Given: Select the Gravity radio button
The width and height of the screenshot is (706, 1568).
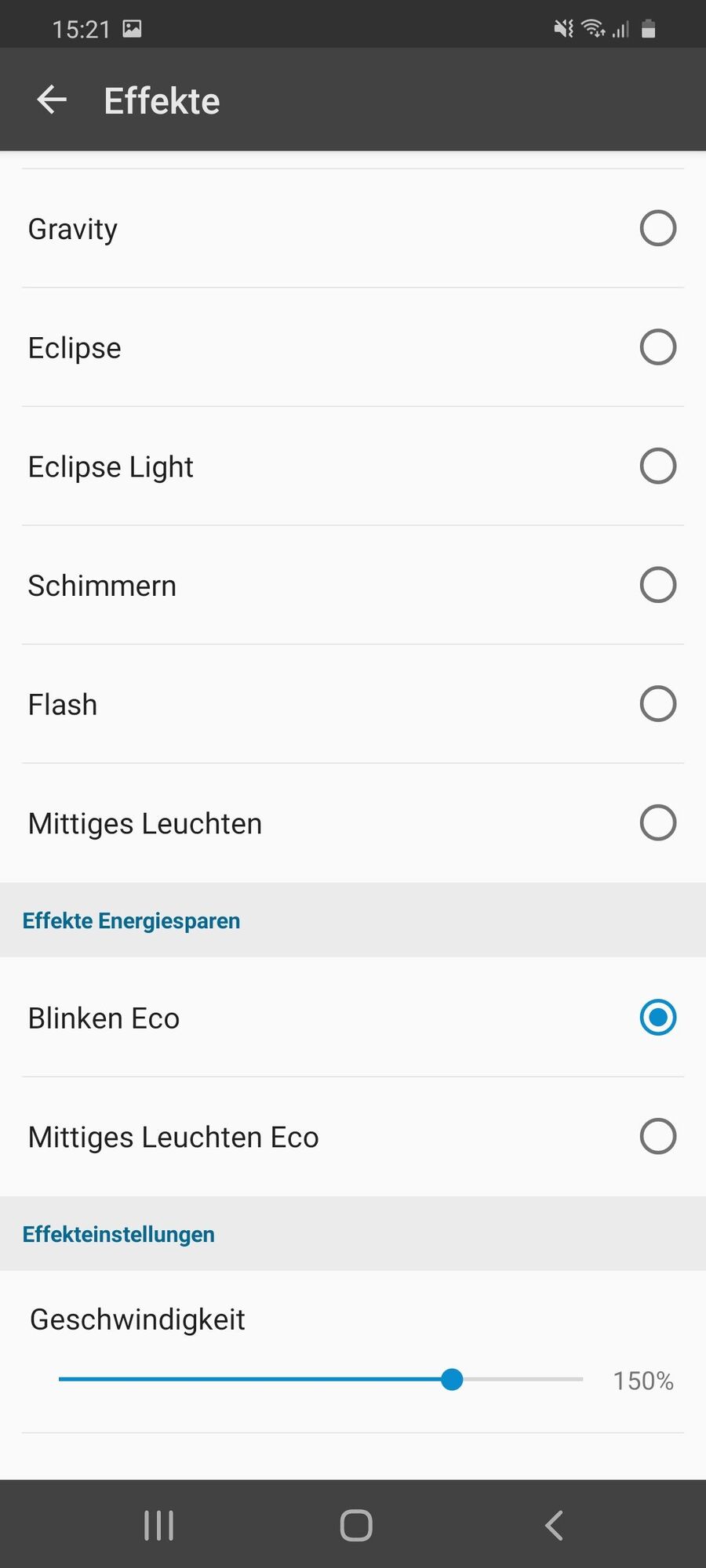Looking at the screenshot, I should (658, 228).
